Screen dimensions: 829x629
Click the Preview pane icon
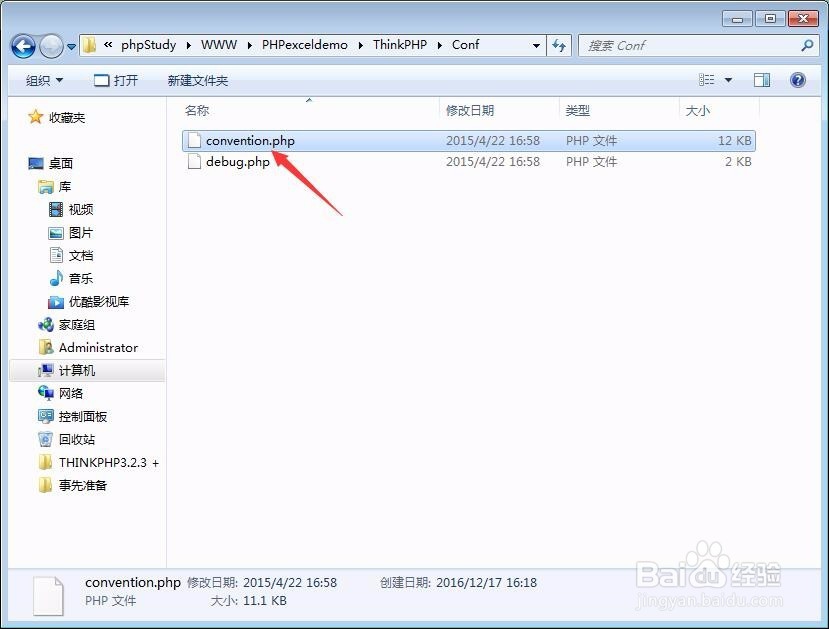point(761,80)
